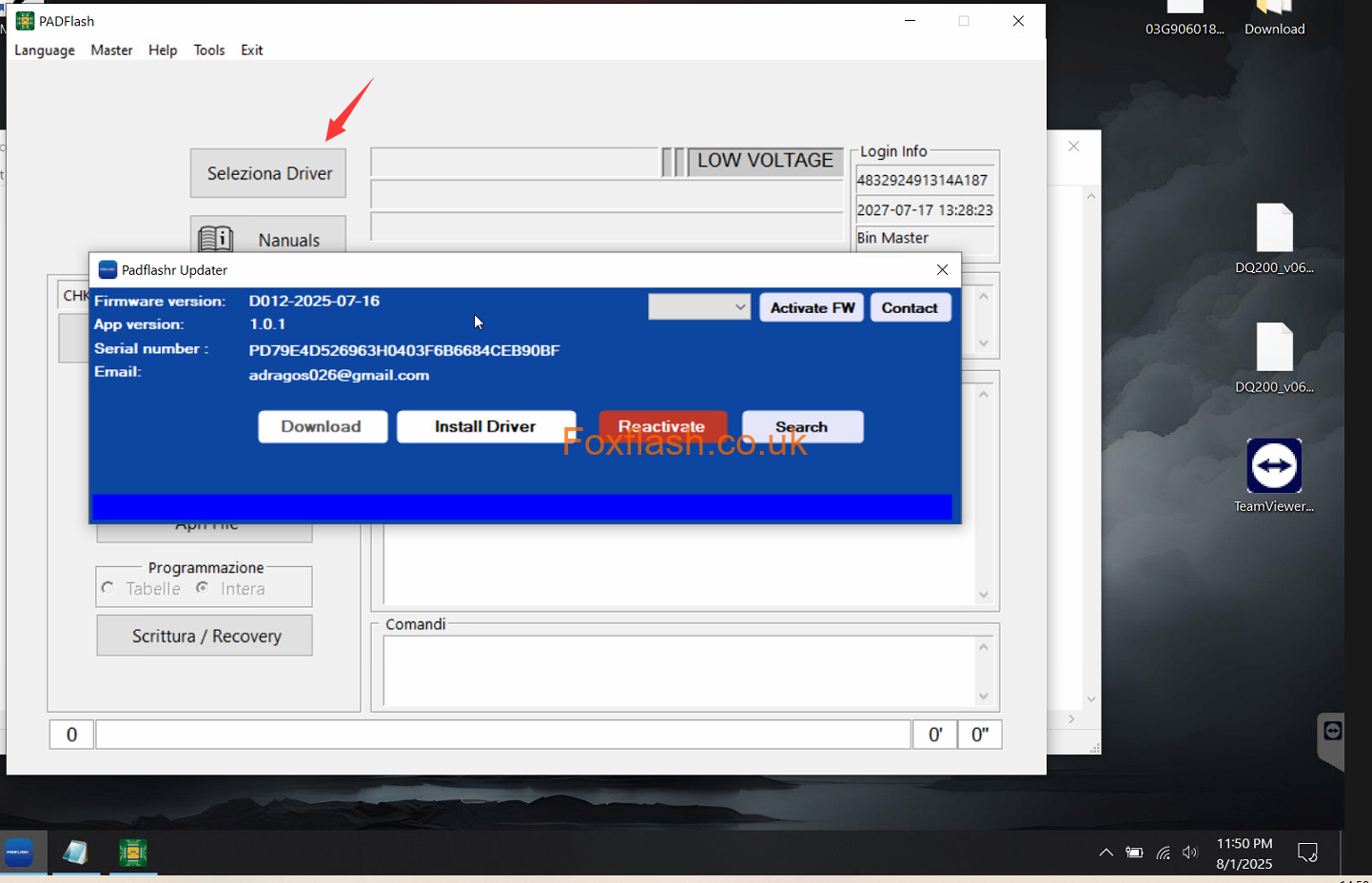Click the login ID 483292491314A187
1372x883 pixels.
click(x=923, y=180)
